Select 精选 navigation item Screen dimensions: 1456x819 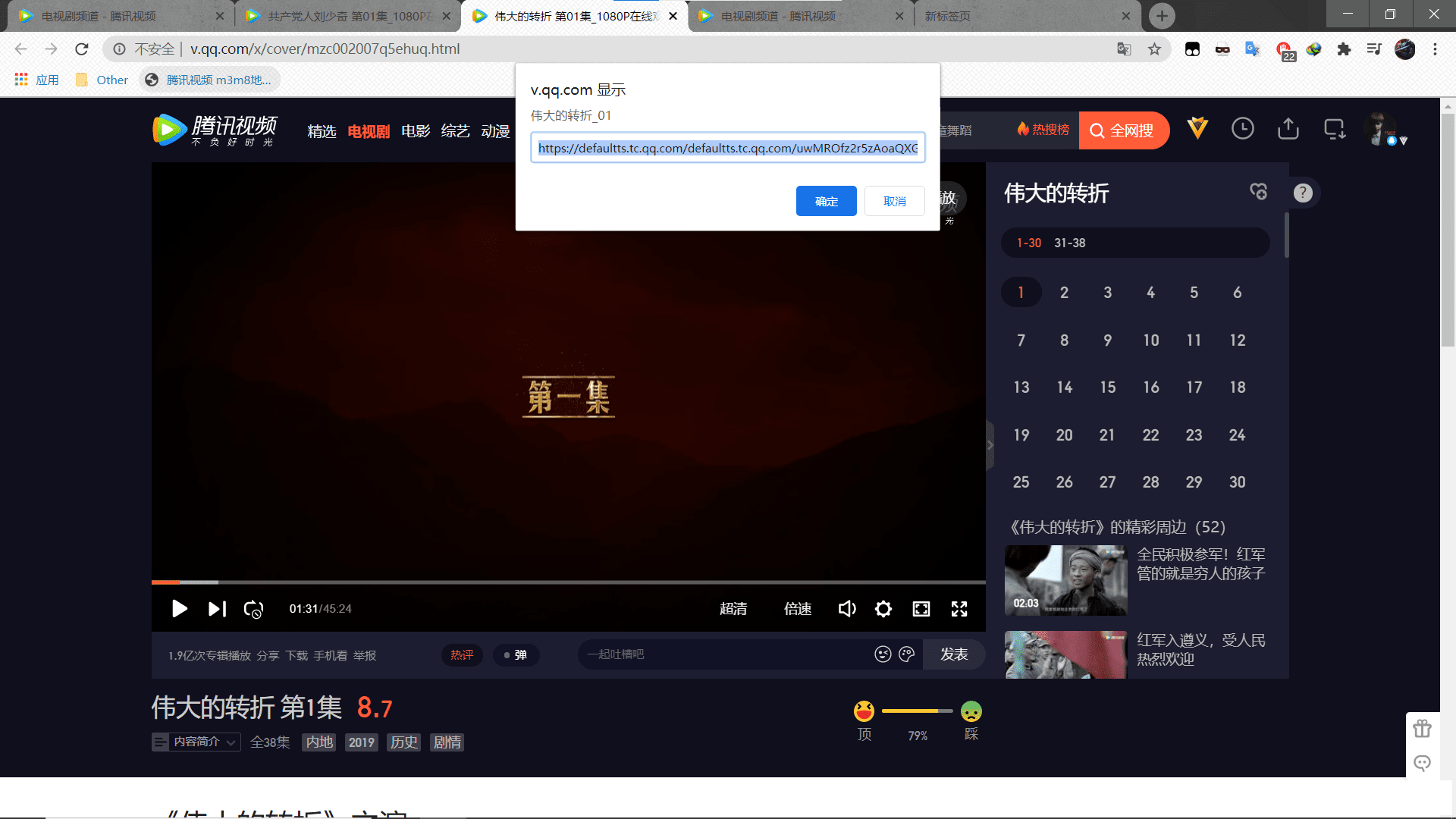pos(322,131)
